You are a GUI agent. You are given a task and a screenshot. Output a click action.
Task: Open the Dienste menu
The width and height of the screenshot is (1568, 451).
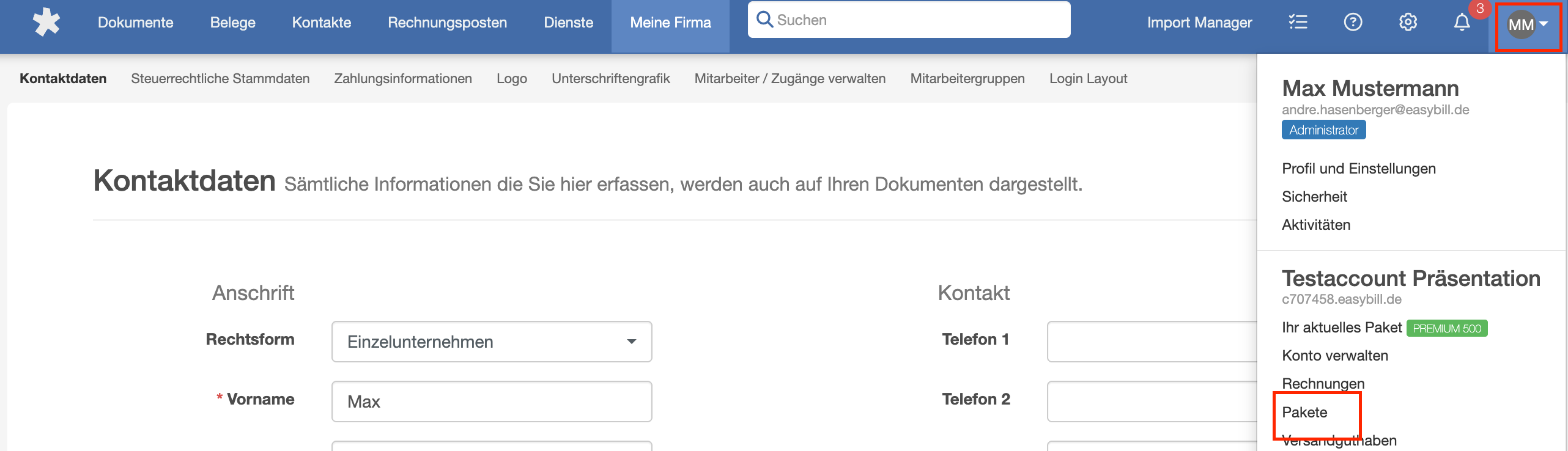tap(569, 23)
